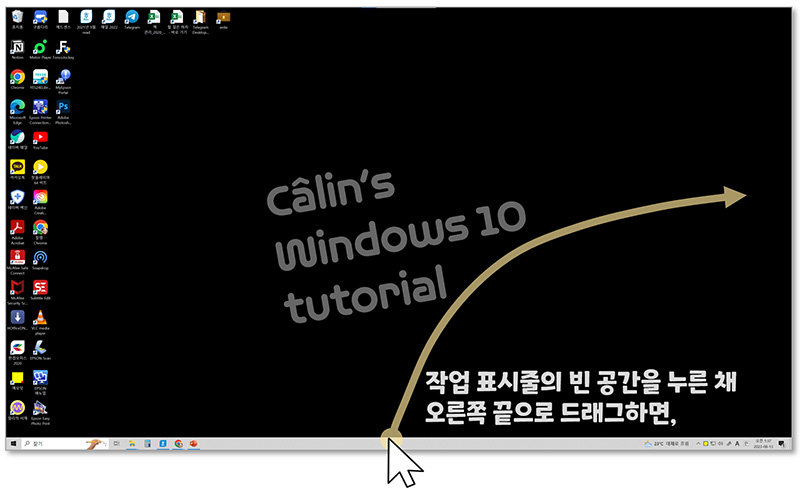Open the blank text document icon

coord(63,19)
